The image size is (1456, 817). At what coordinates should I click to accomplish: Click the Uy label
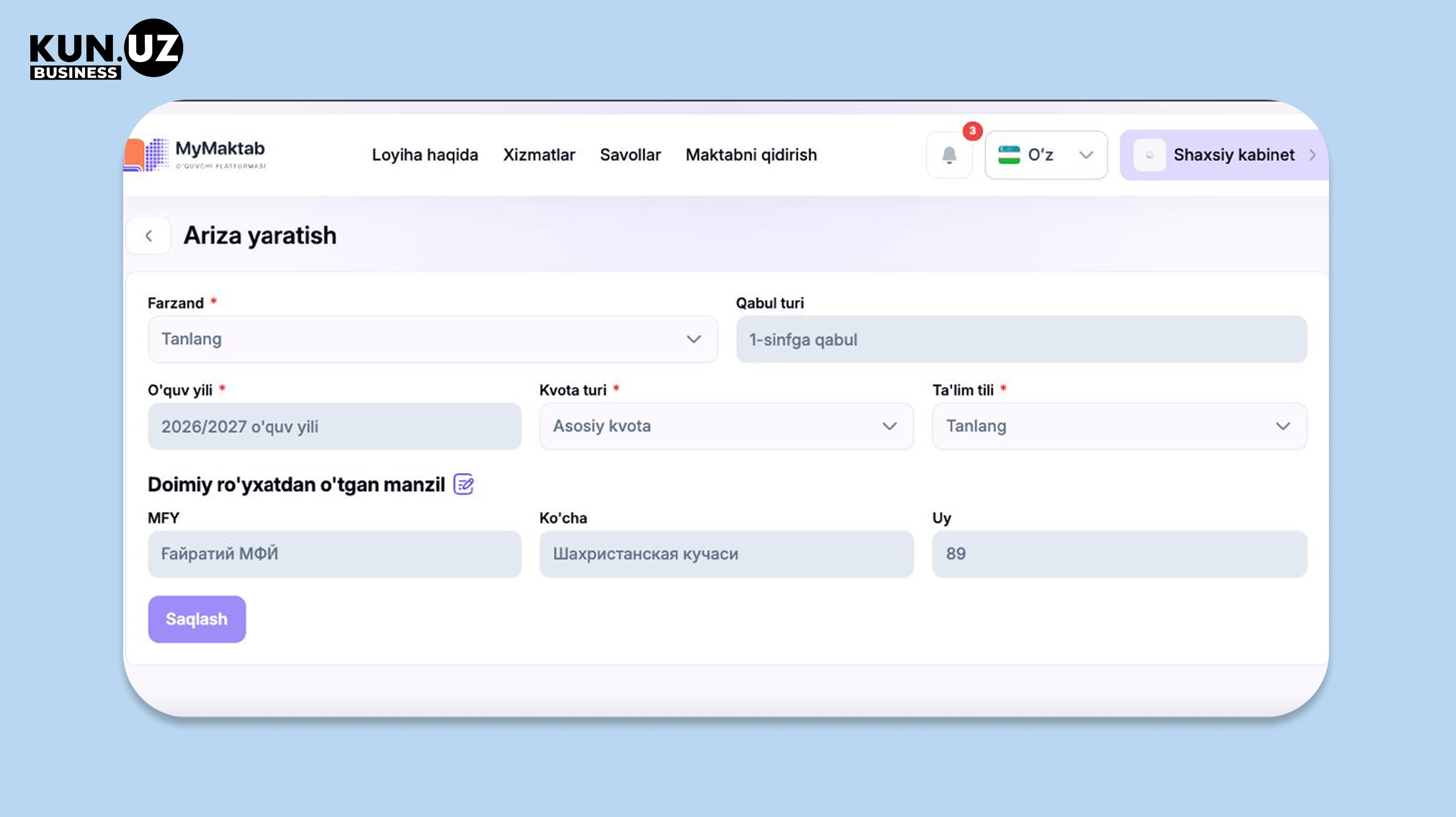pyautogui.click(x=942, y=518)
